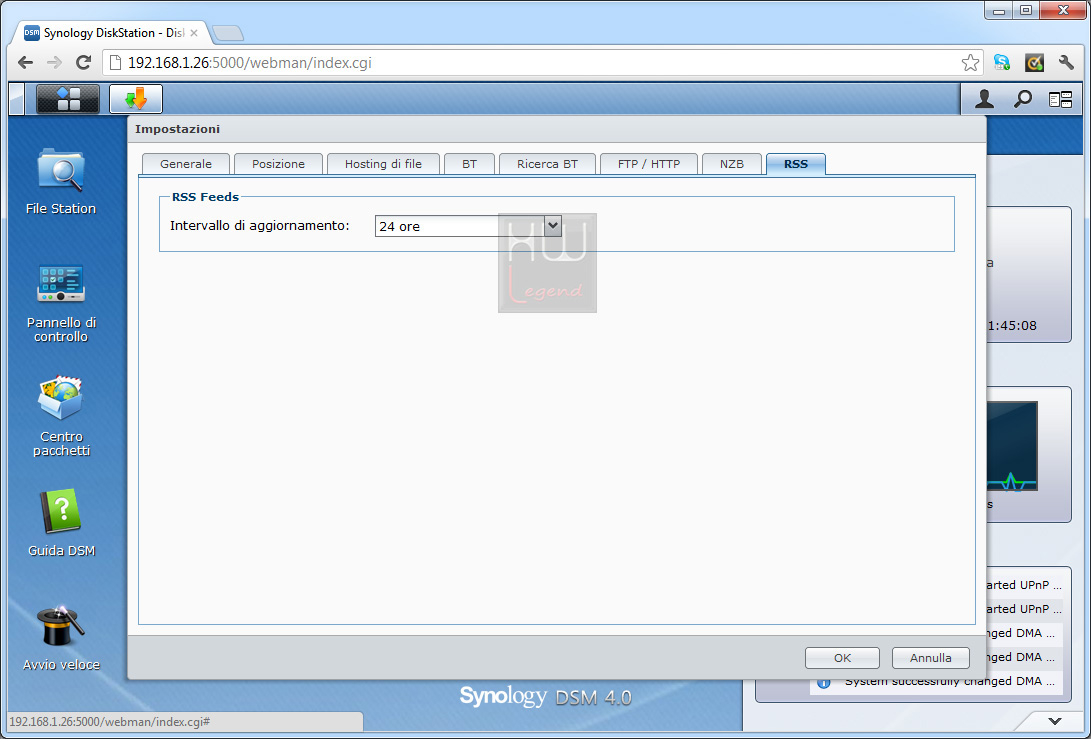Switch to the Generale tab
This screenshot has height=739, width=1091.
(186, 164)
